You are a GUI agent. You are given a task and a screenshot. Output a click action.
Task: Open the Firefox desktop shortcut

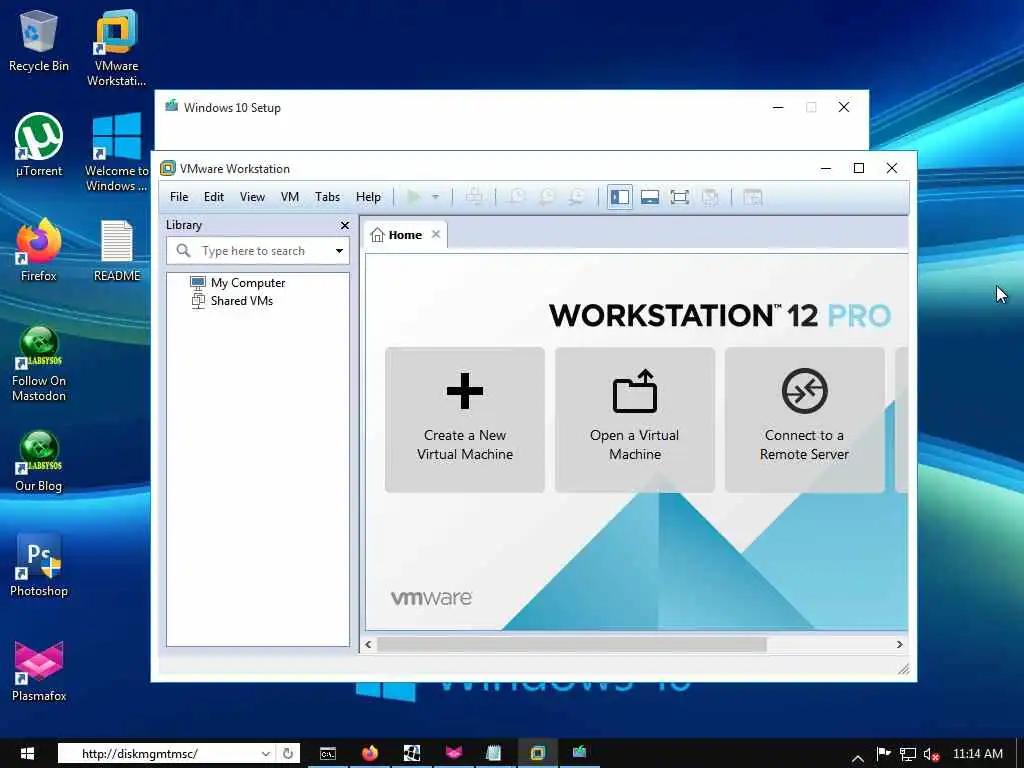point(39,251)
